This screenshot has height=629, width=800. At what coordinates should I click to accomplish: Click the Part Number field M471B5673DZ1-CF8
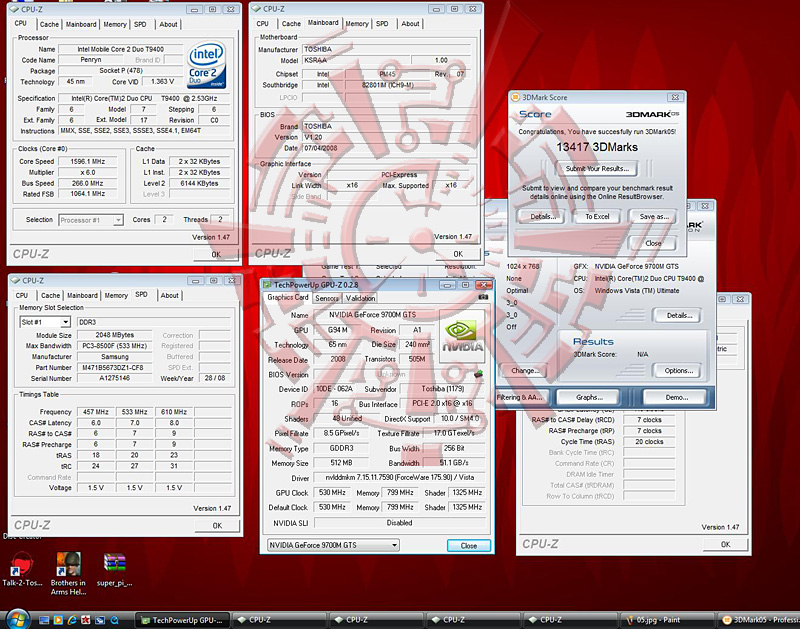pos(113,367)
